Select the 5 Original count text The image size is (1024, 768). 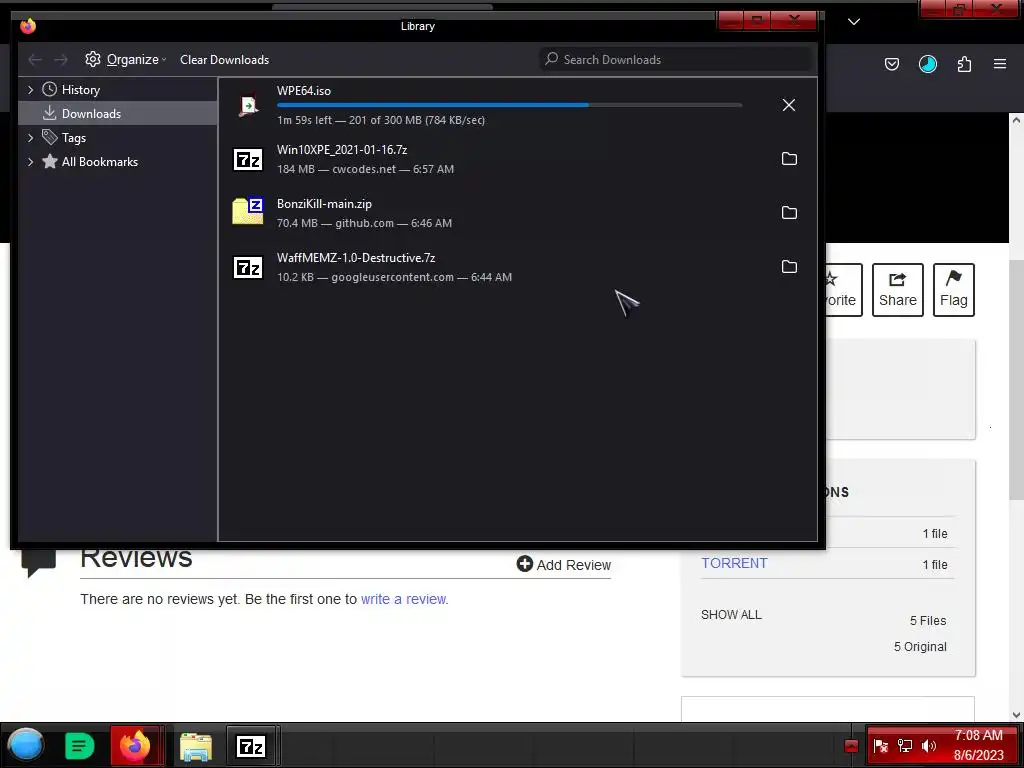pyautogui.click(x=920, y=647)
